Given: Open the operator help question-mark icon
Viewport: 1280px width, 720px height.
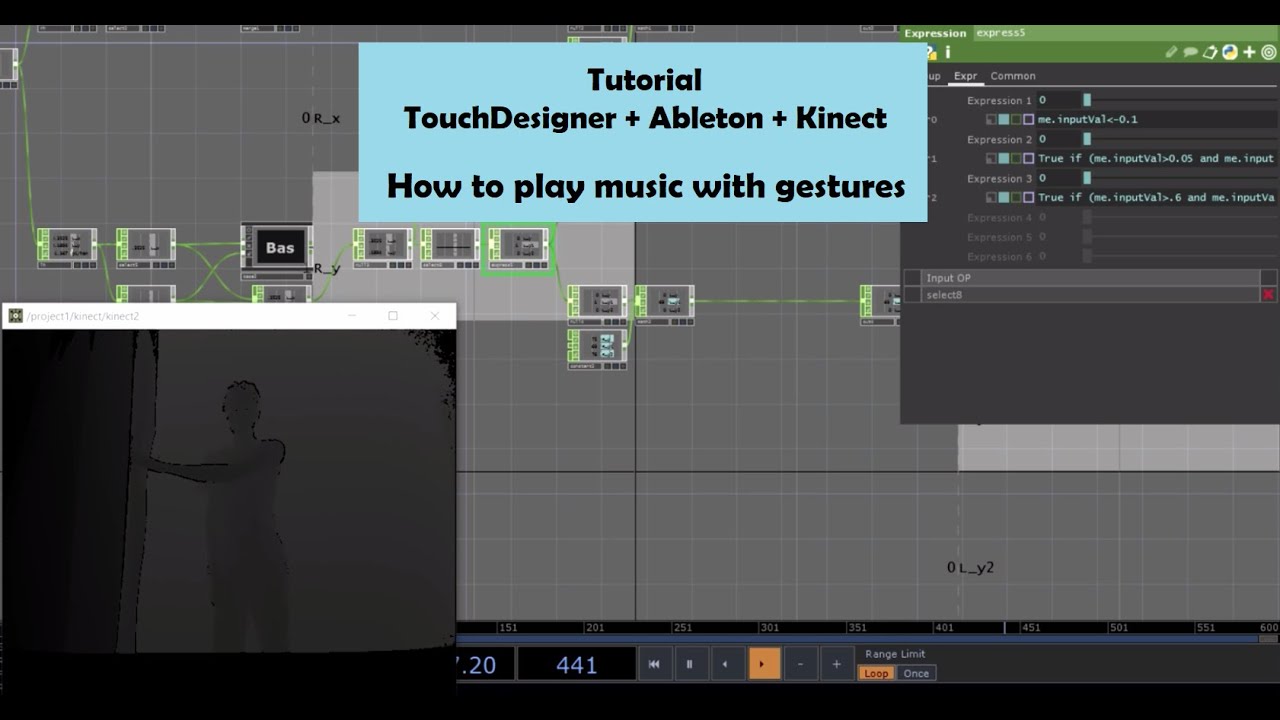Looking at the screenshot, I should pos(931,52).
